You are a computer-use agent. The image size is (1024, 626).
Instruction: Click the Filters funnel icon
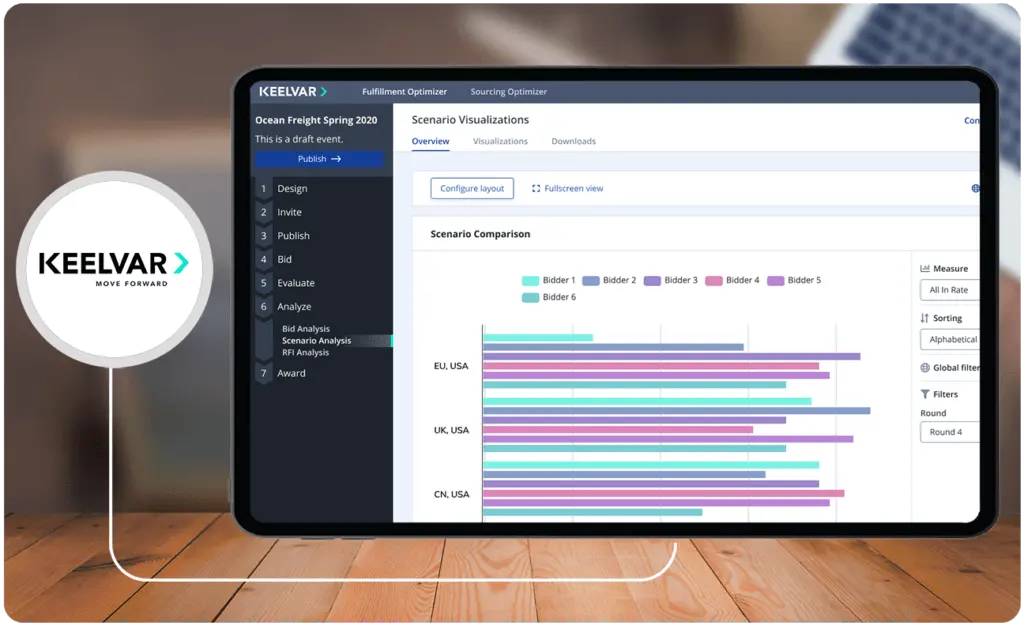pos(925,394)
